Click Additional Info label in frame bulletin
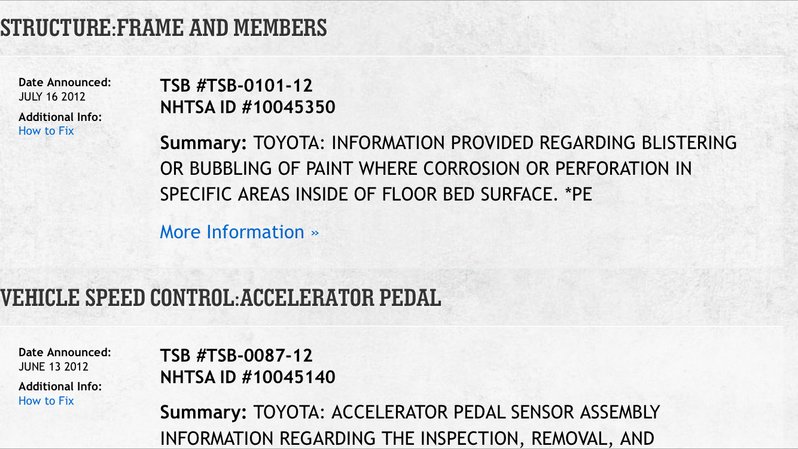Screen dimensions: 798x449 (x=60, y=117)
